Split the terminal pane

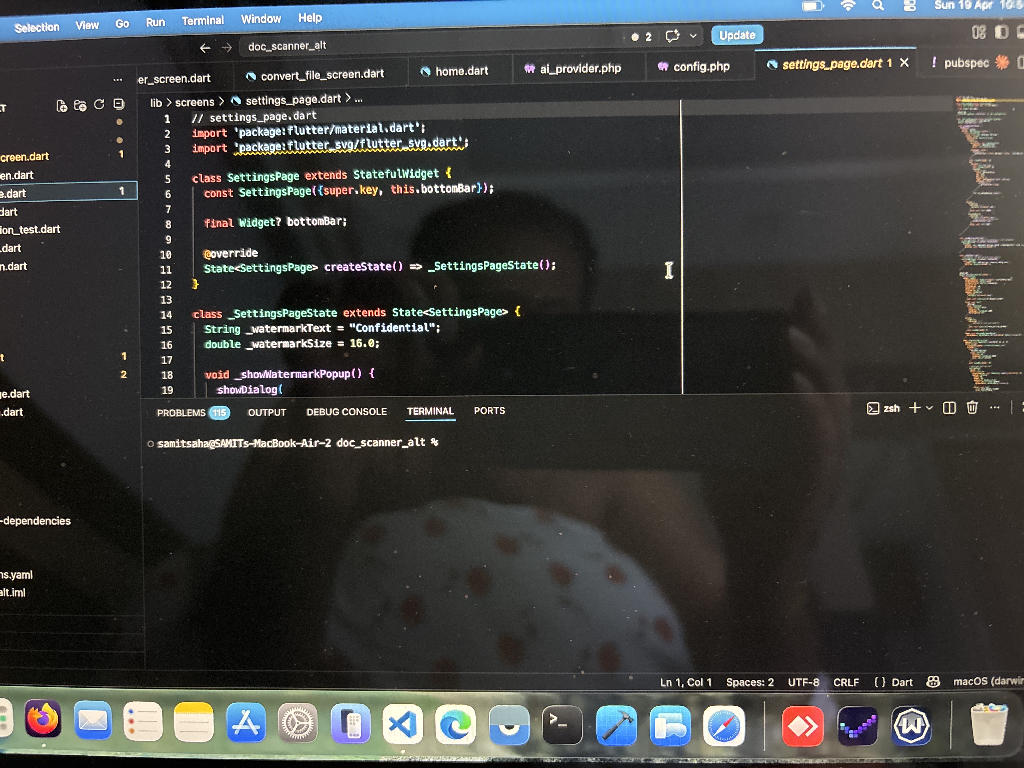(949, 408)
